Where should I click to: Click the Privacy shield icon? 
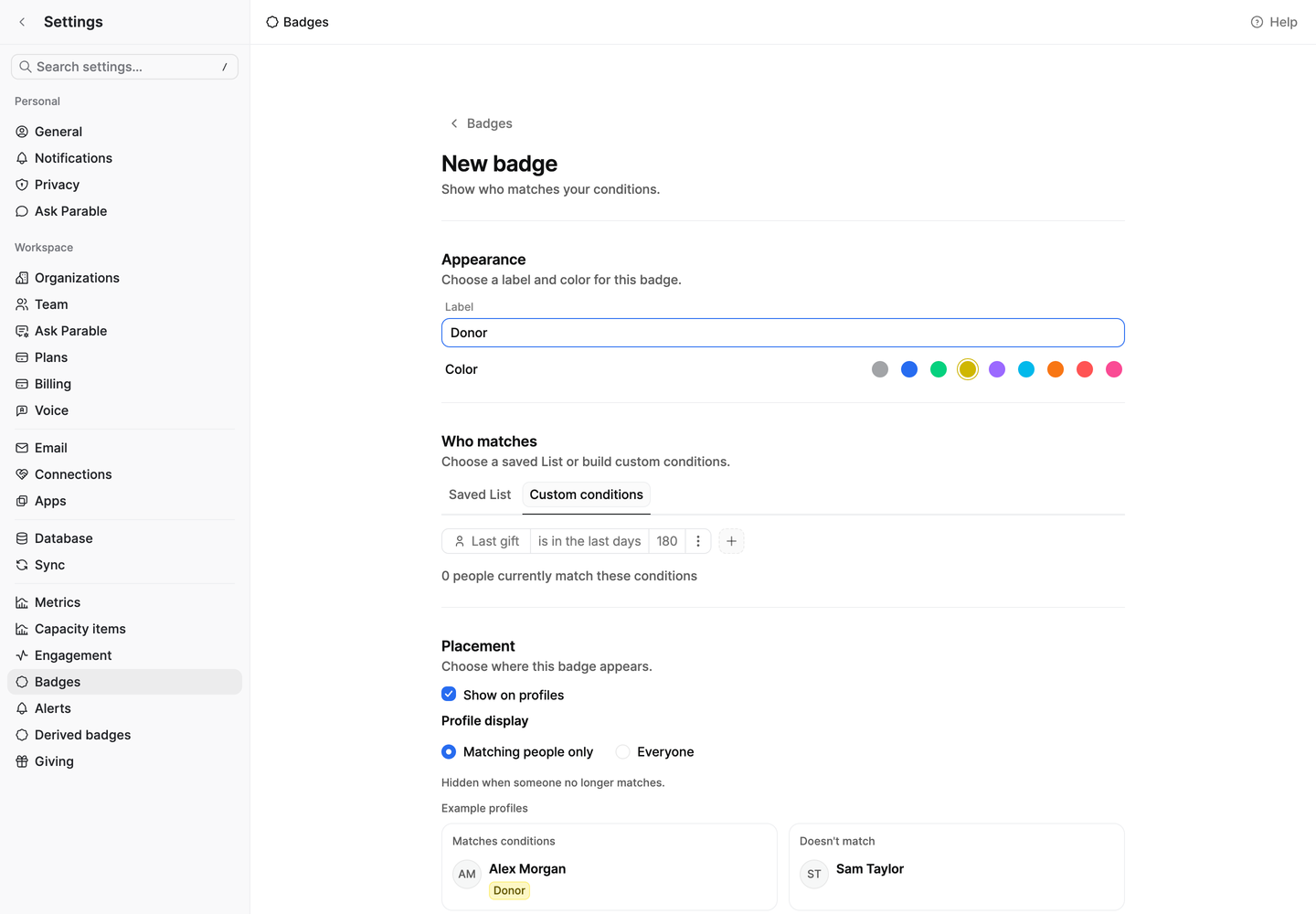[x=22, y=185]
